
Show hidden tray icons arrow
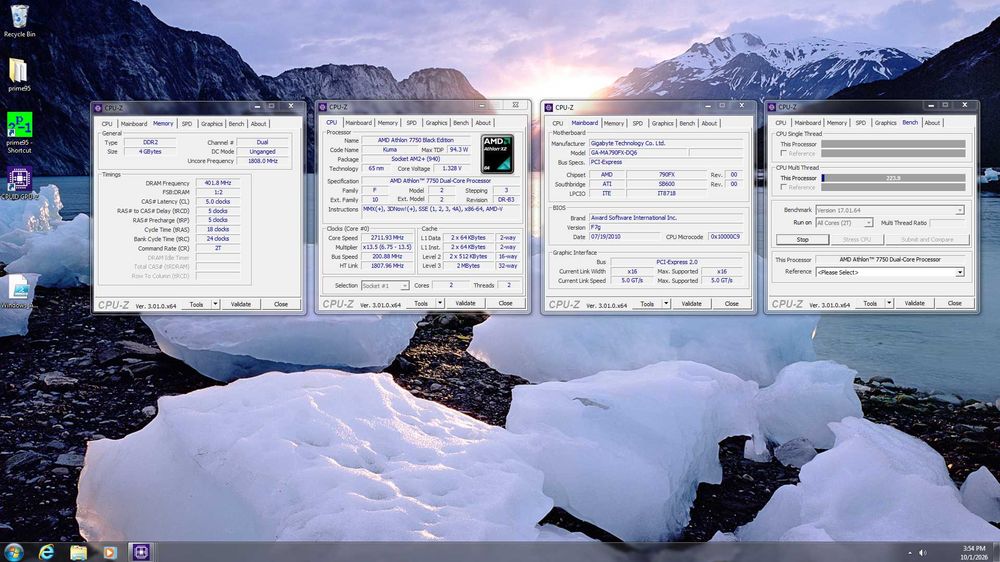coord(909,552)
